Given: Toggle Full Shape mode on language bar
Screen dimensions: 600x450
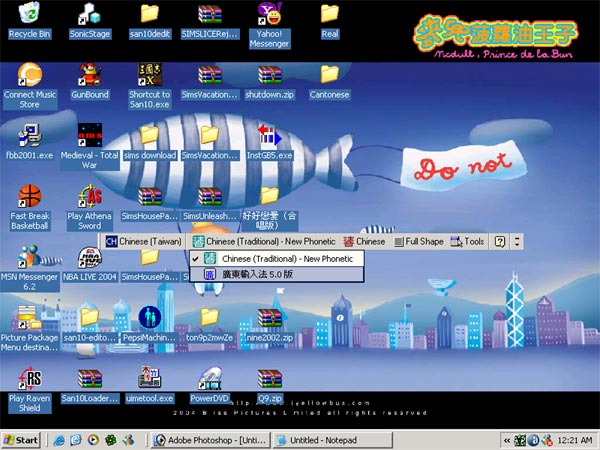Looking at the screenshot, I should (x=419, y=241).
